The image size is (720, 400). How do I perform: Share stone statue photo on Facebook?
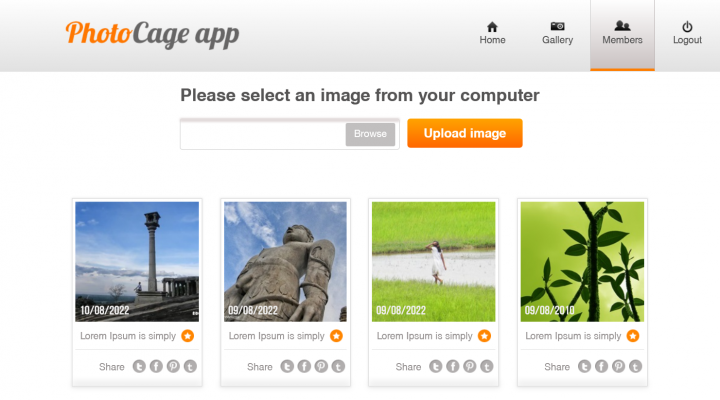pos(304,366)
